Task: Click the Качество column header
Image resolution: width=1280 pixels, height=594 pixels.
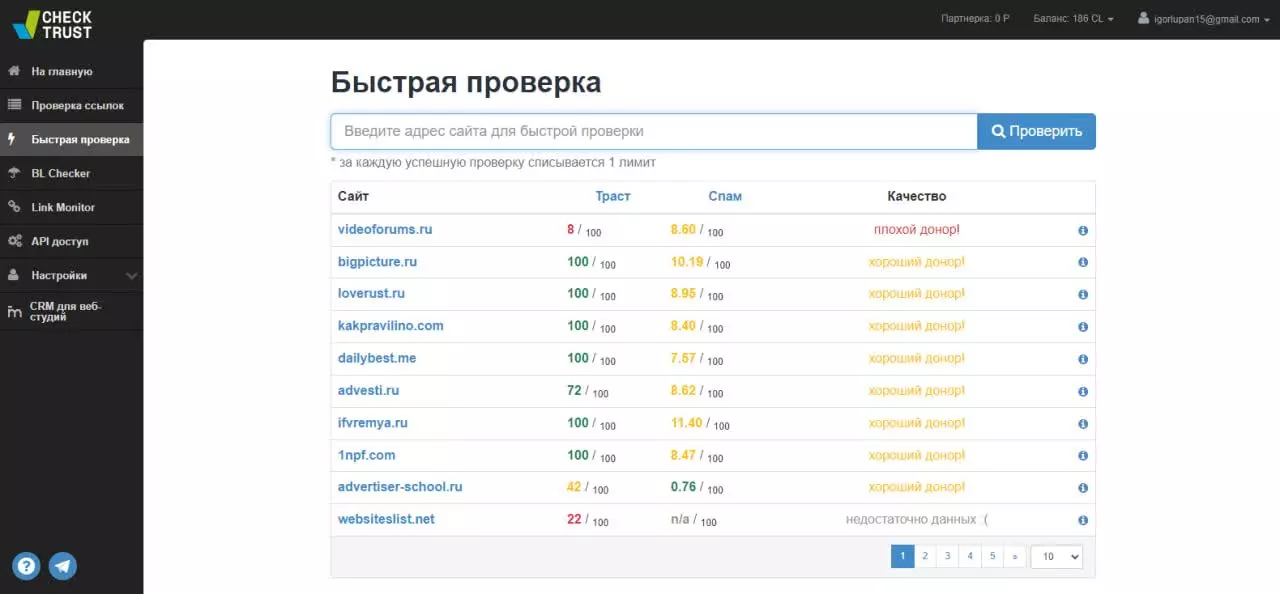Action: pyautogui.click(x=916, y=196)
